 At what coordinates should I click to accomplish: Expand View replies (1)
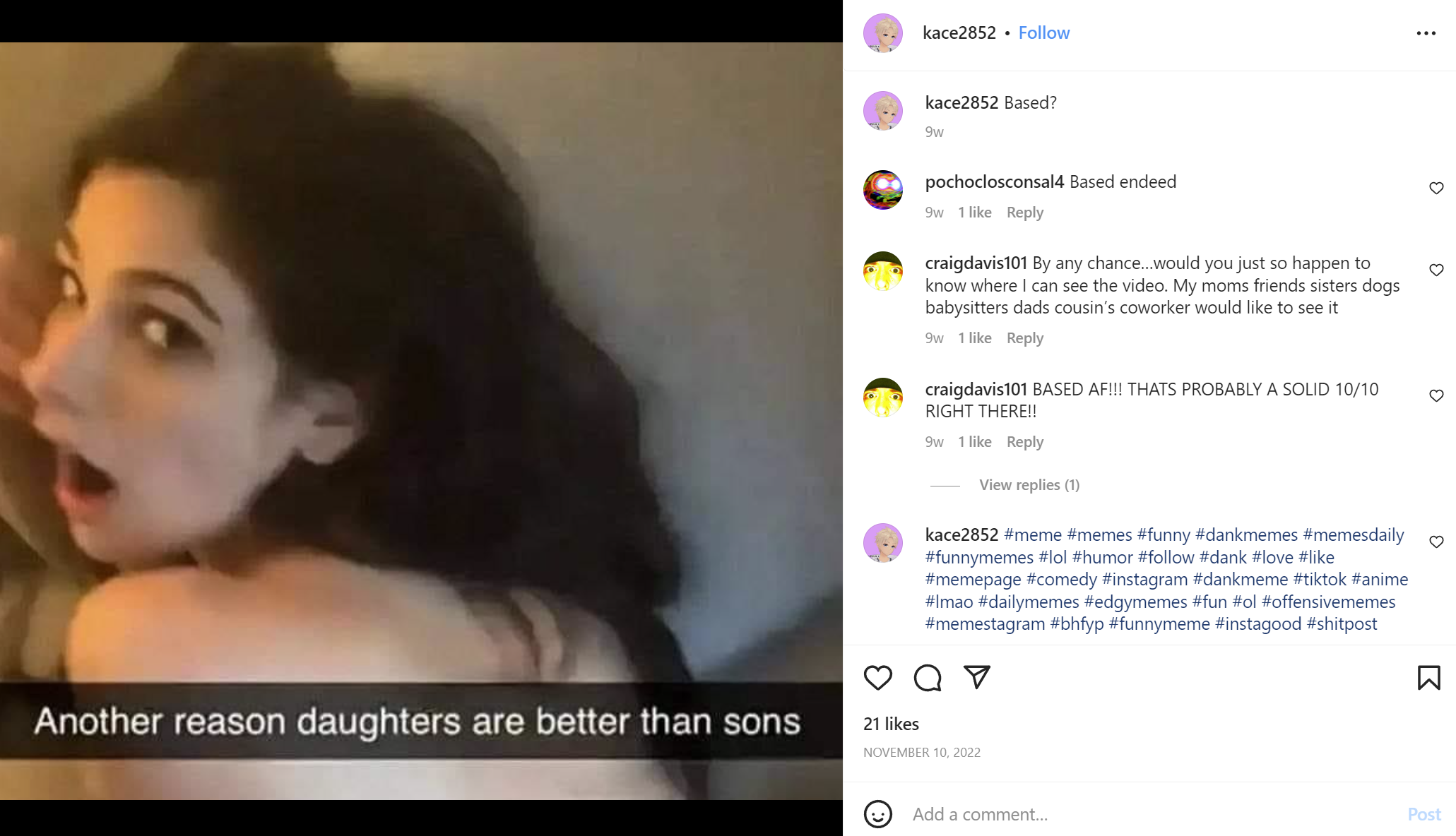(x=1029, y=485)
